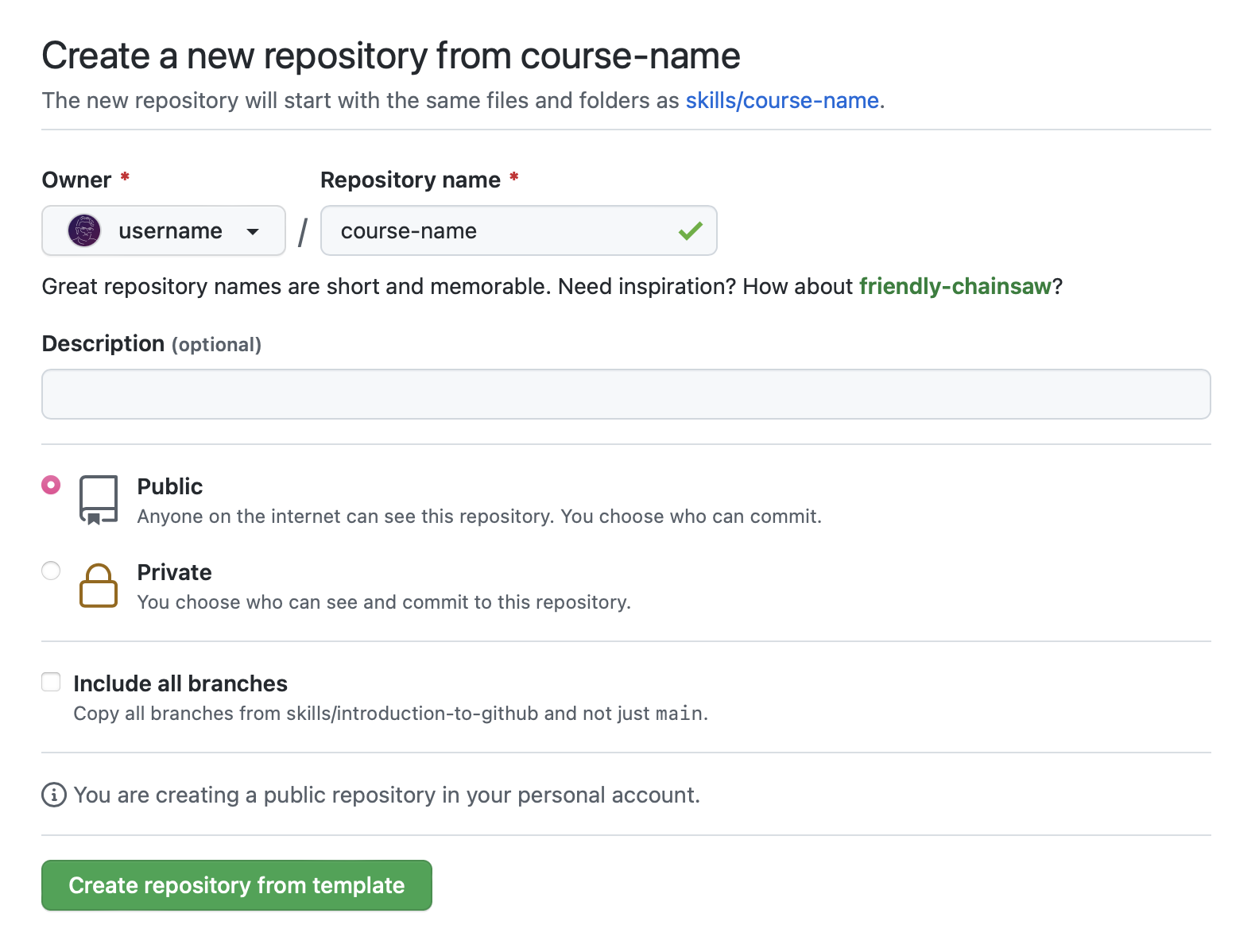Click the caret arrow next to username

[x=253, y=231]
